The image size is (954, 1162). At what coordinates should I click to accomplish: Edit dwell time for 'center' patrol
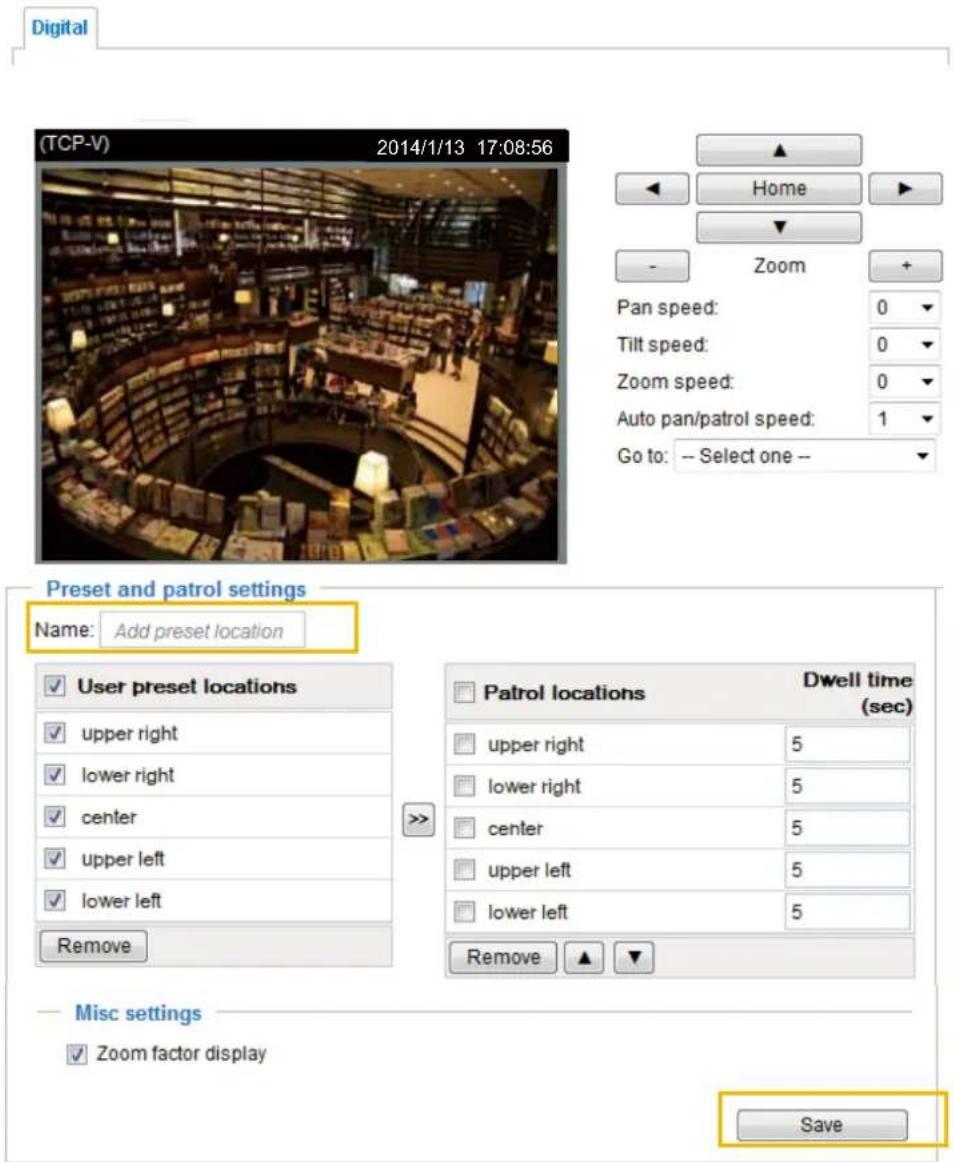click(847, 828)
